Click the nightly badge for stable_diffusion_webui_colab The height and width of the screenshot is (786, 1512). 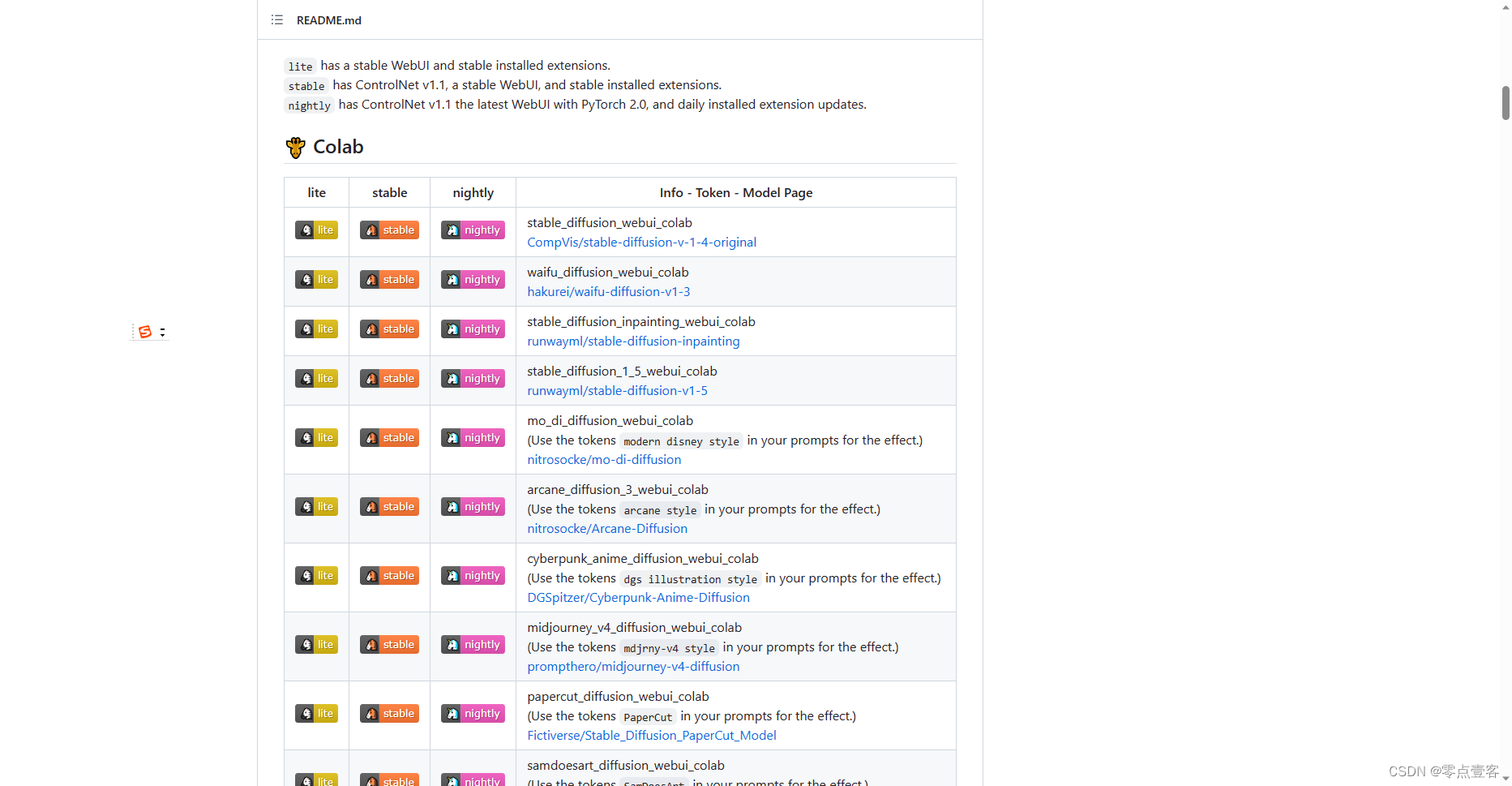coord(473,230)
